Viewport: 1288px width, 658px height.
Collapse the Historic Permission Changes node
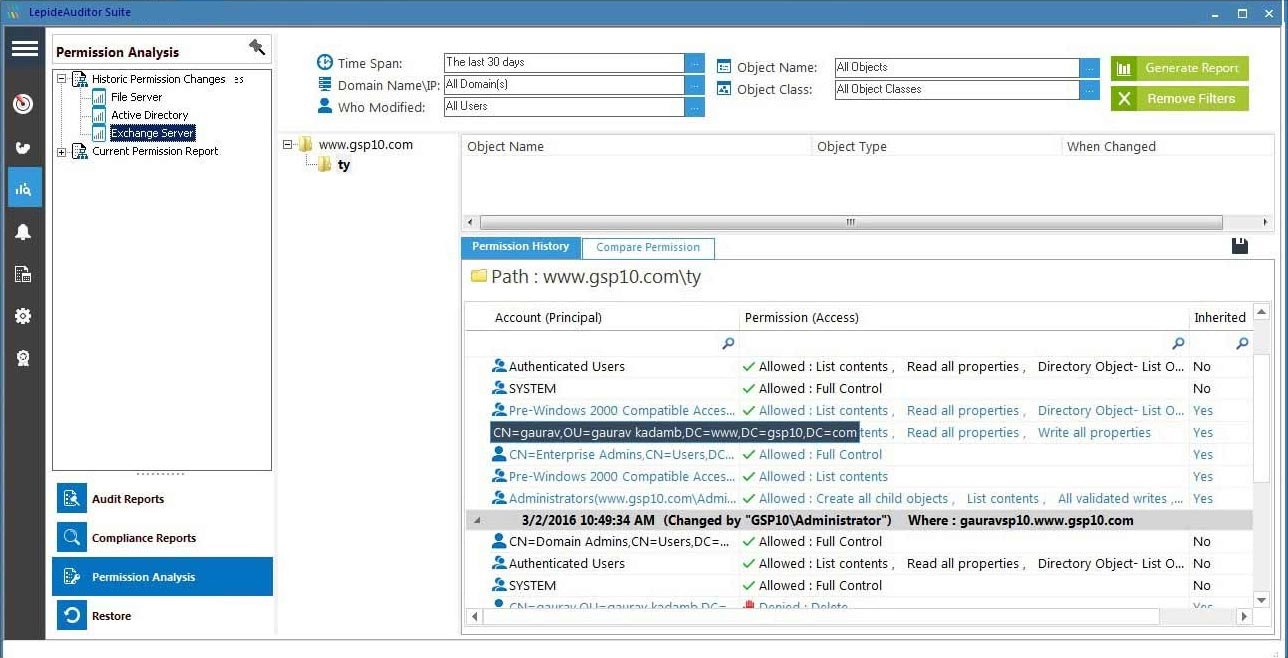click(x=61, y=78)
